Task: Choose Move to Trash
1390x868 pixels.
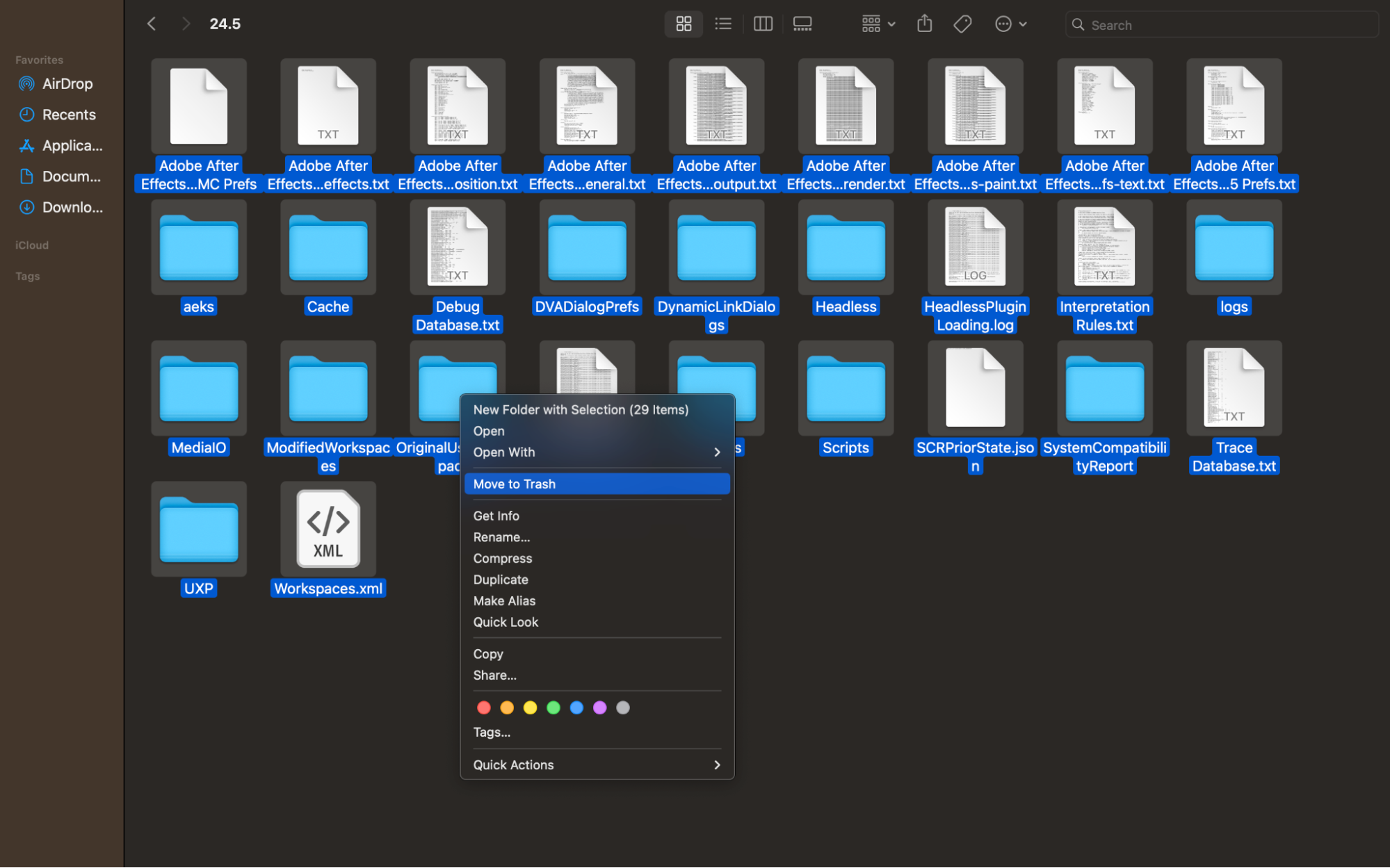Action: pos(515,484)
